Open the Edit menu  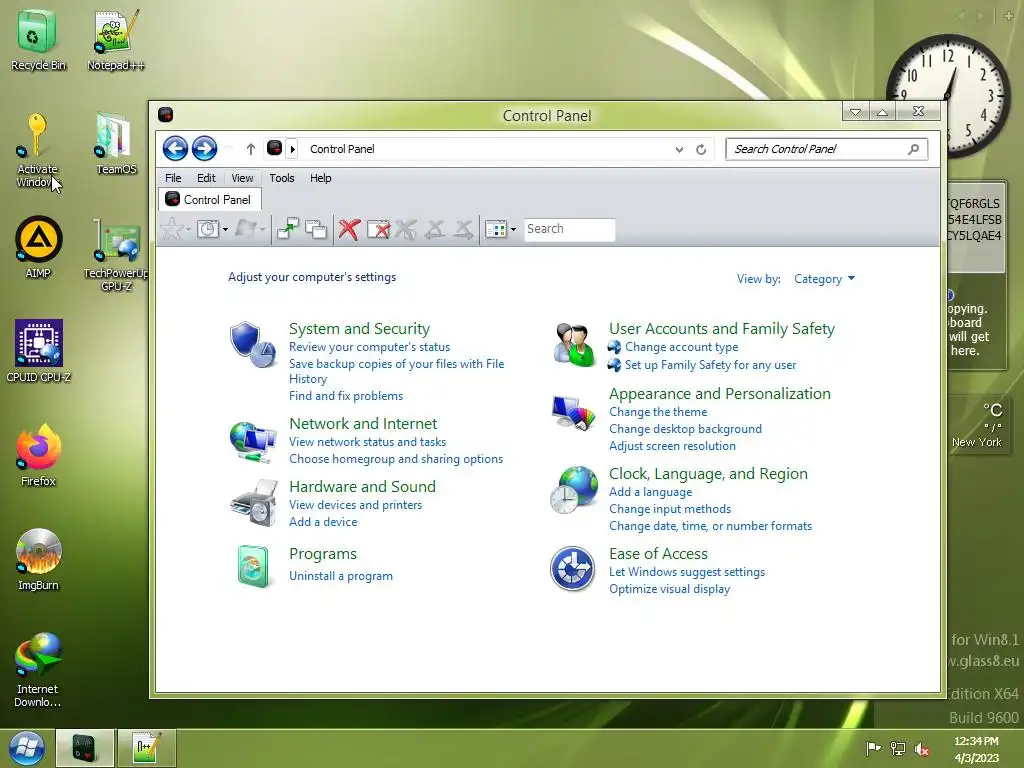tap(206, 178)
